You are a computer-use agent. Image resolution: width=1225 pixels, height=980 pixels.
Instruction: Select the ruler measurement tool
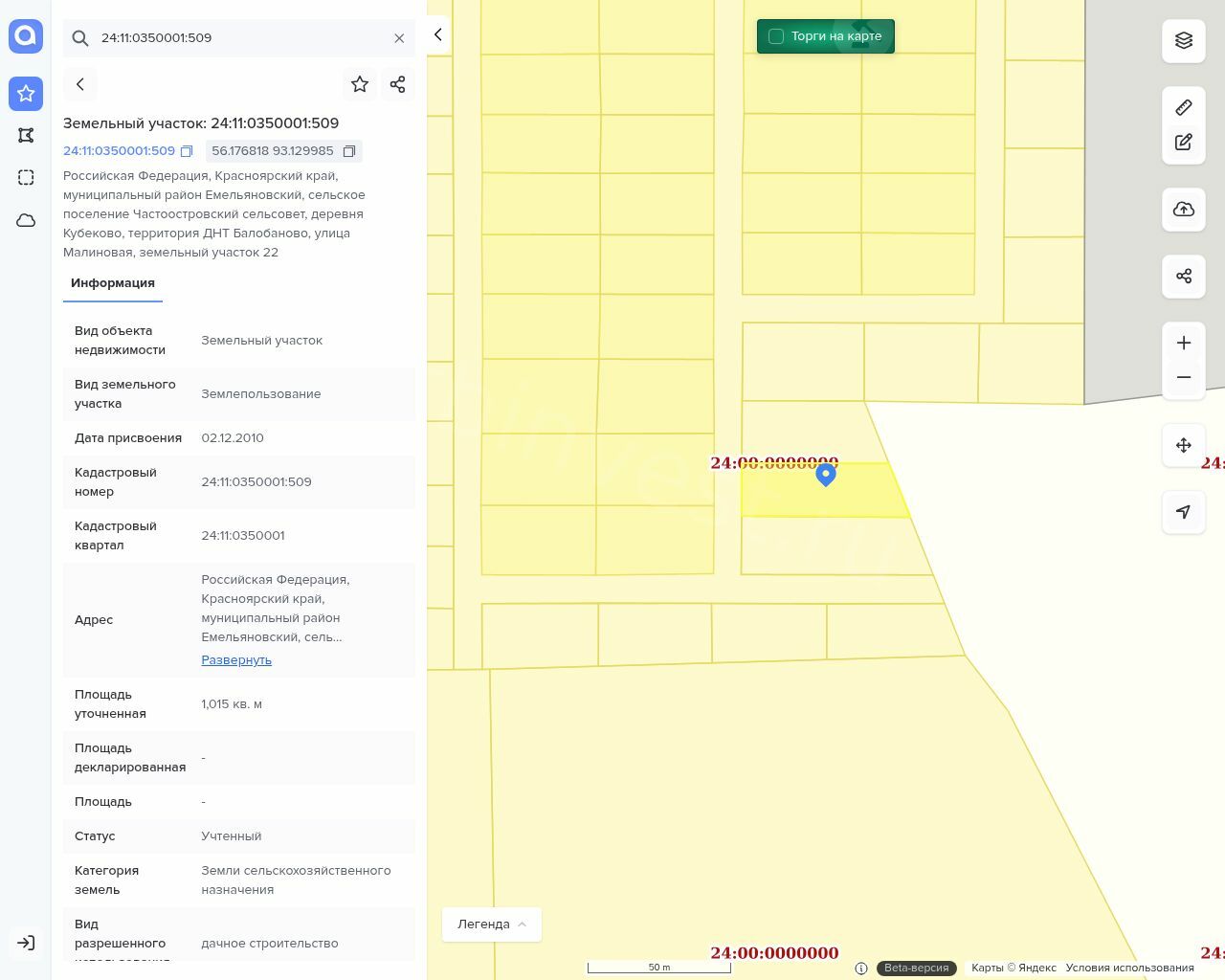[1184, 107]
